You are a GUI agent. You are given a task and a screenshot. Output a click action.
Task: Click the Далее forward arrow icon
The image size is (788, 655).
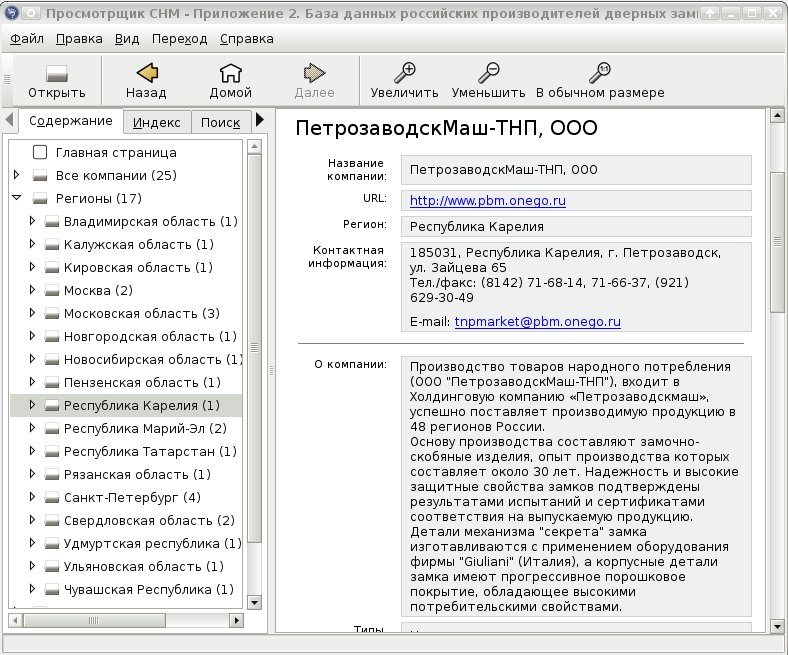click(x=315, y=73)
